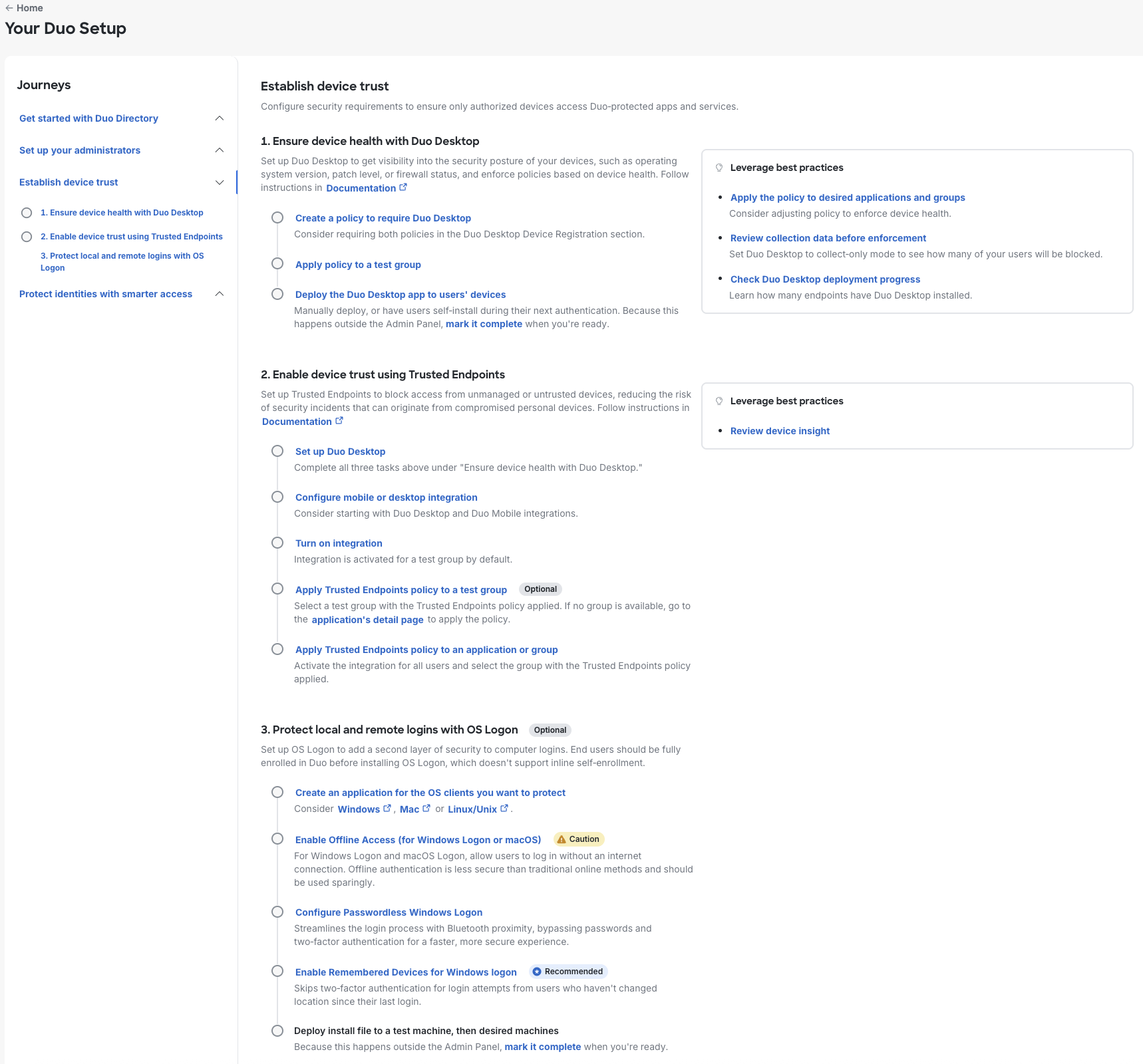Open Review device insight link
This screenshot has width=1143, height=1064.
click(780, 431)
